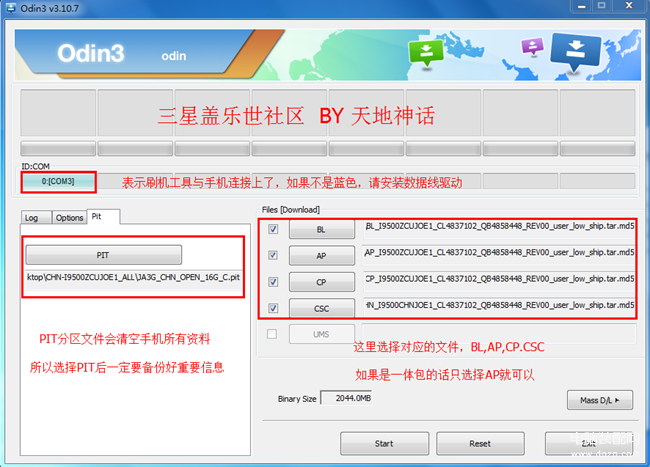Browse for BL bootloader file
Image resolution: width=650 pixels, height=467 pixels.
[322, 229]
